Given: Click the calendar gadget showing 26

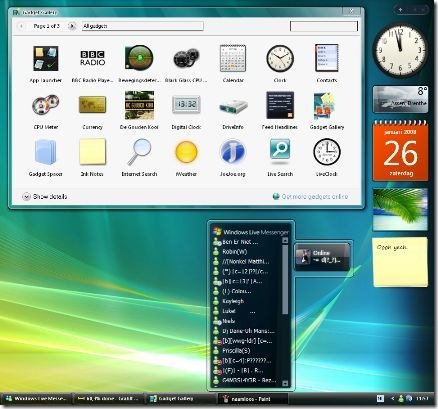Looking at the screenshot, I should [400, 151].
